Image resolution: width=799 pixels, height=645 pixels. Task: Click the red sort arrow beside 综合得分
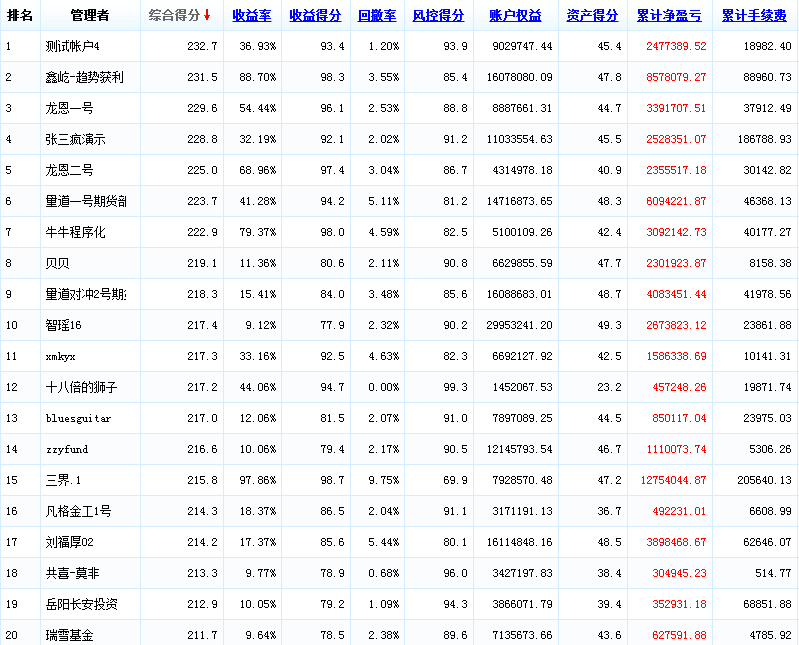coord(207,15)
